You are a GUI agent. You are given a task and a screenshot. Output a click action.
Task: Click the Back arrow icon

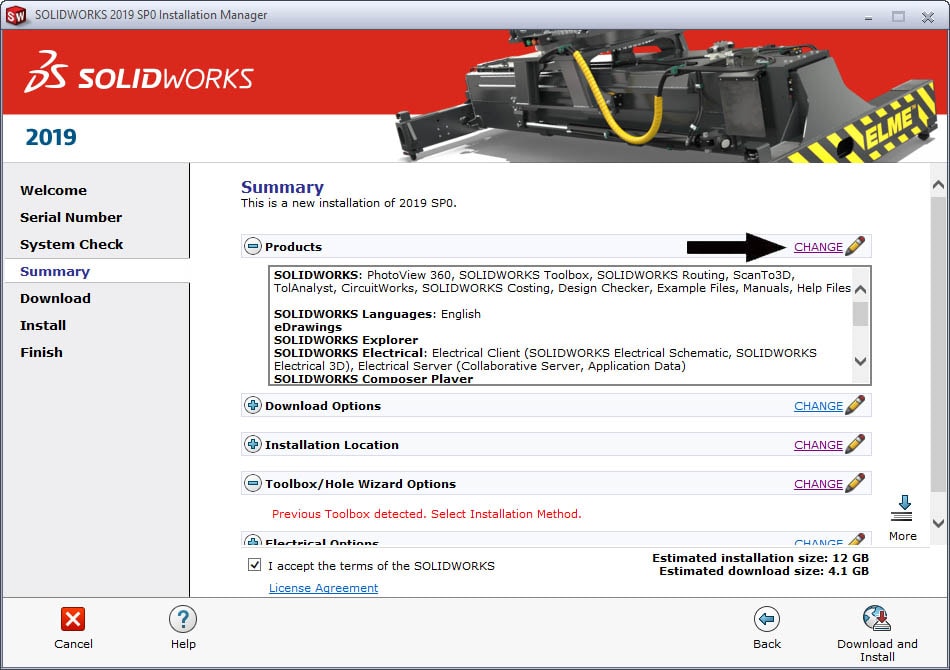(767, 621)
